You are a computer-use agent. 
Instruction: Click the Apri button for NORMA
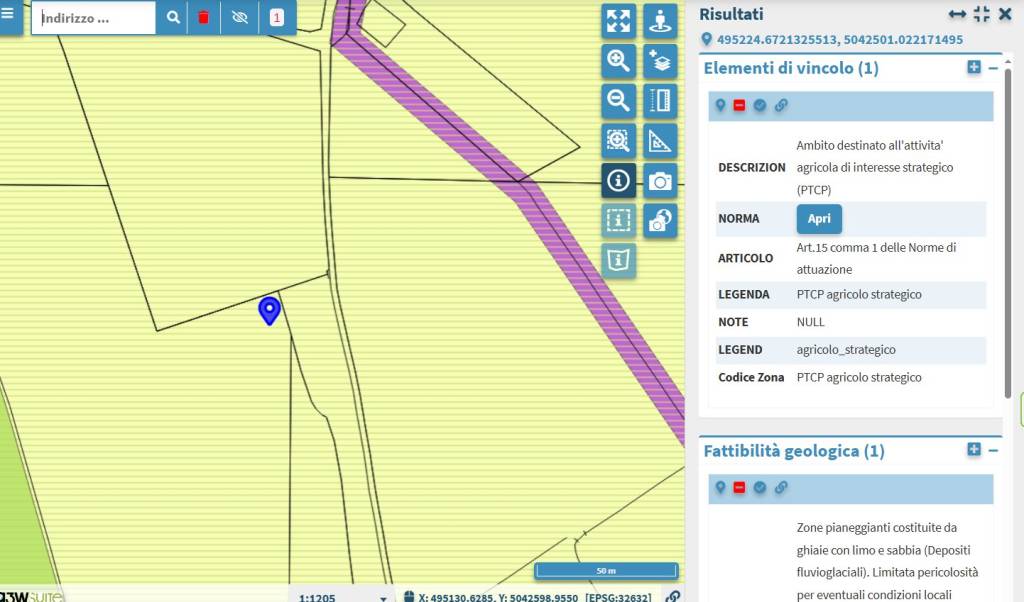[818, 219]
